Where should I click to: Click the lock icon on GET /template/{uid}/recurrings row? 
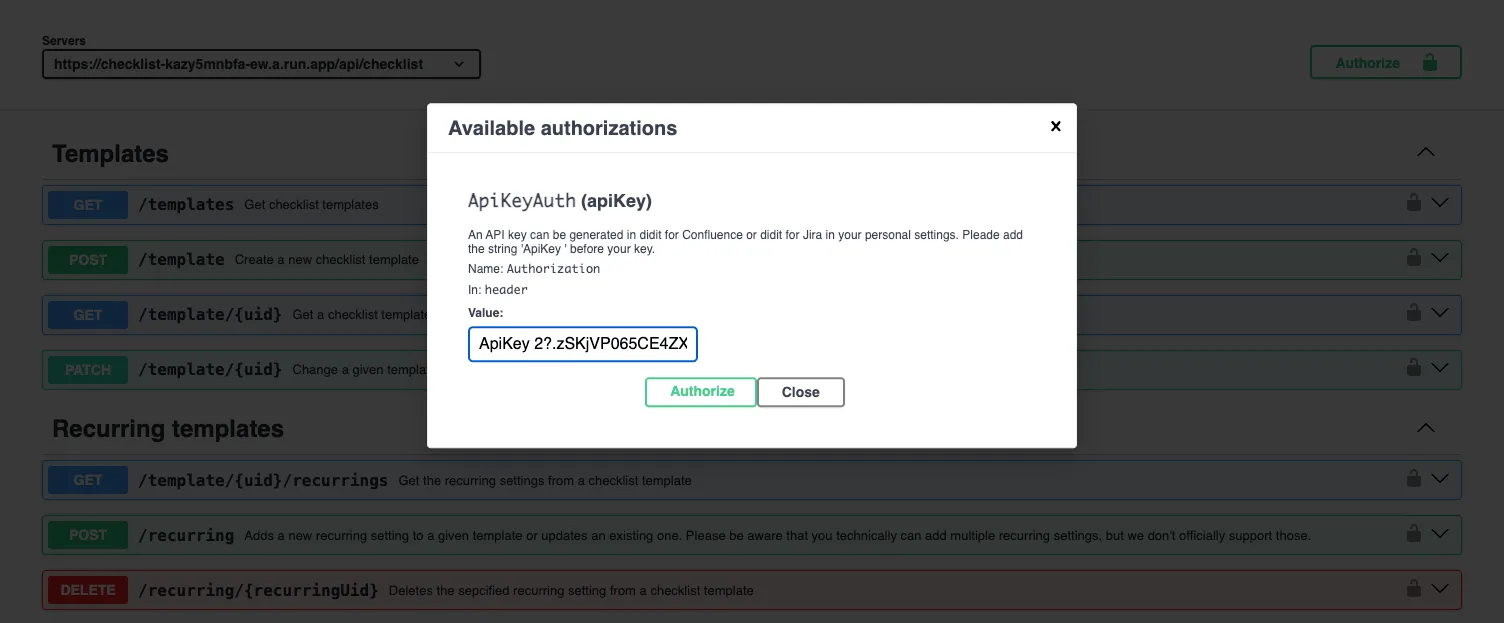tap(1413, 478)
